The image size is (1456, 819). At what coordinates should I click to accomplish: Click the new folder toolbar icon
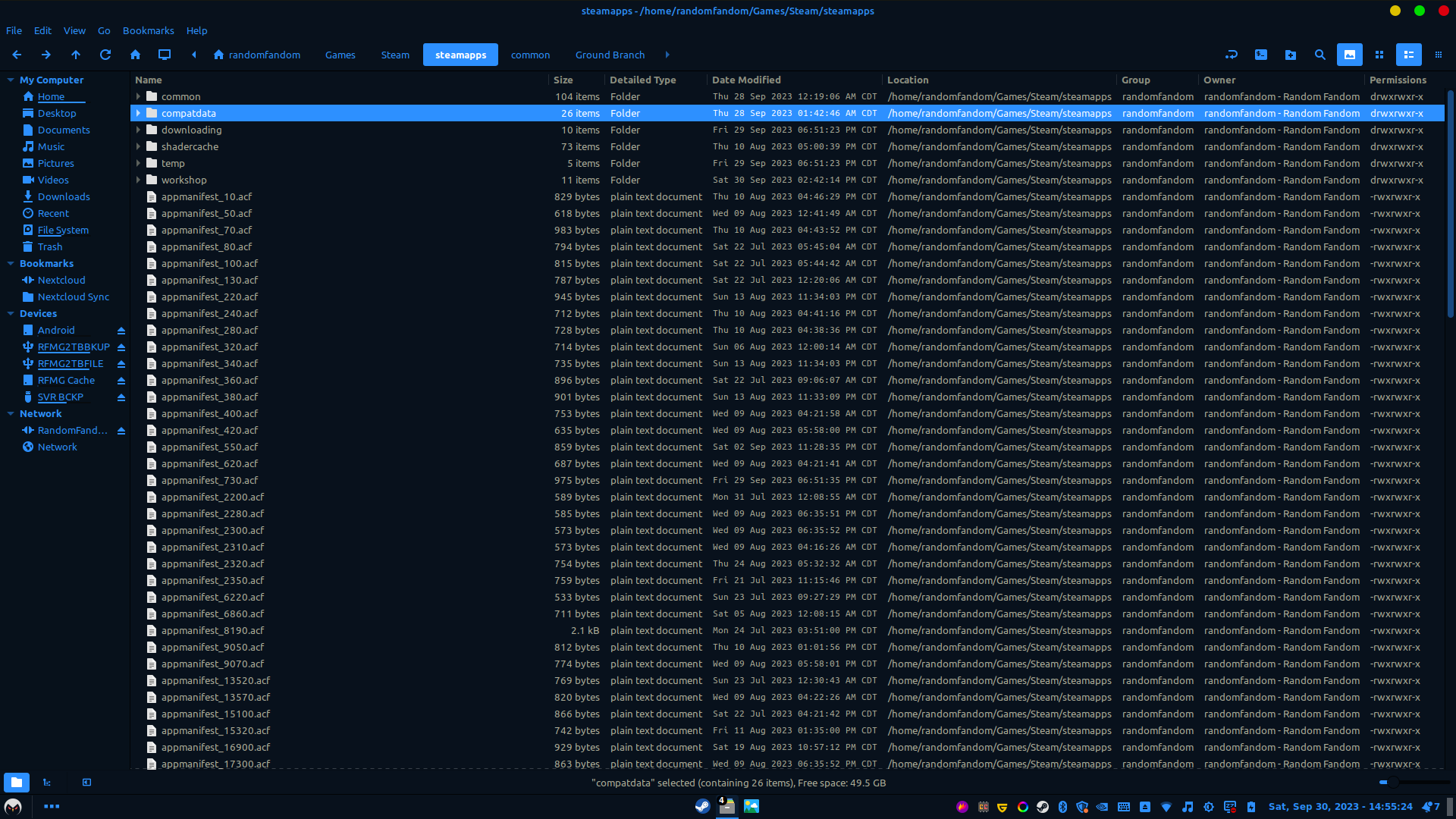pos(1291,55)
